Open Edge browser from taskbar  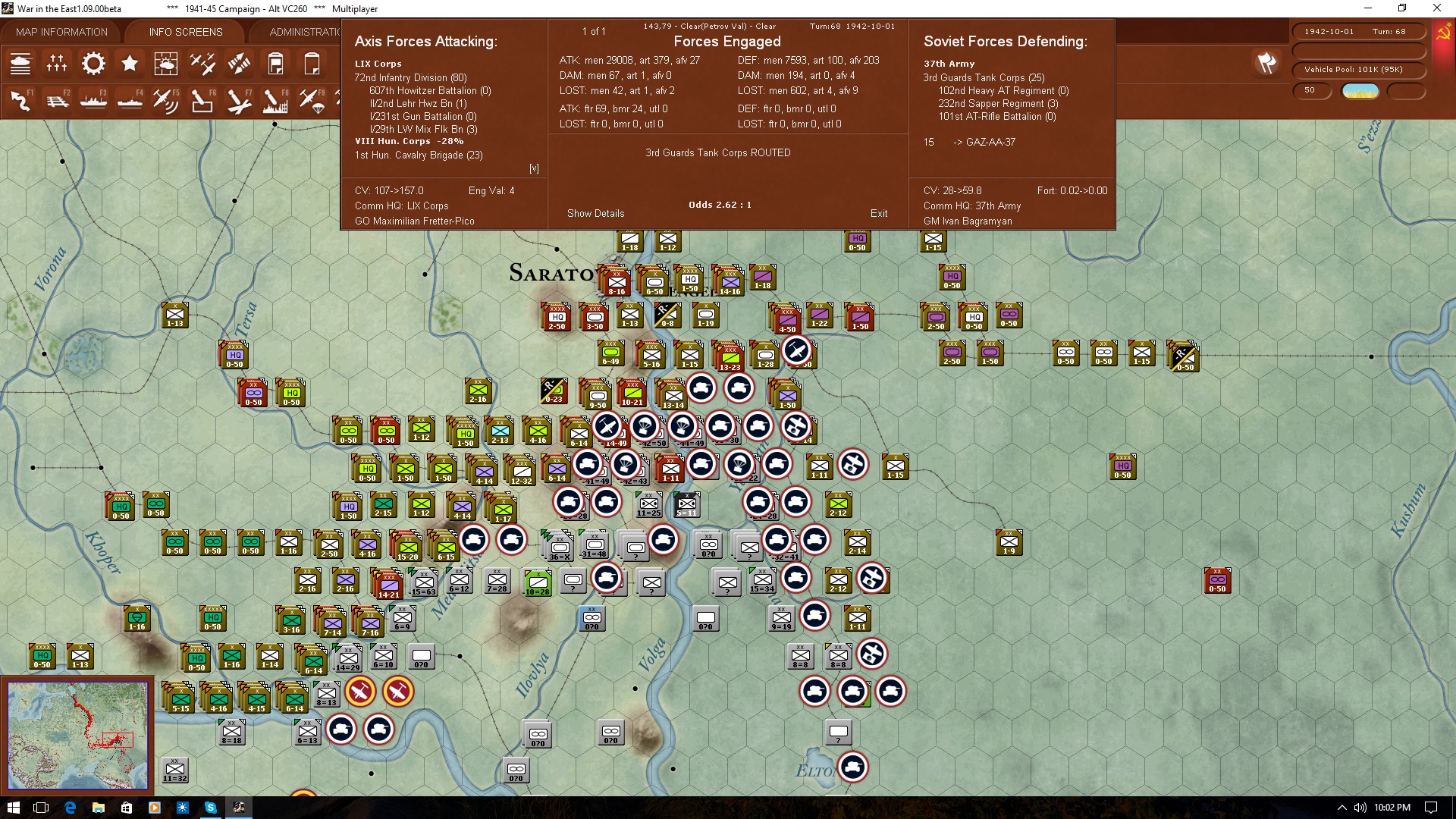click(70, 808)
